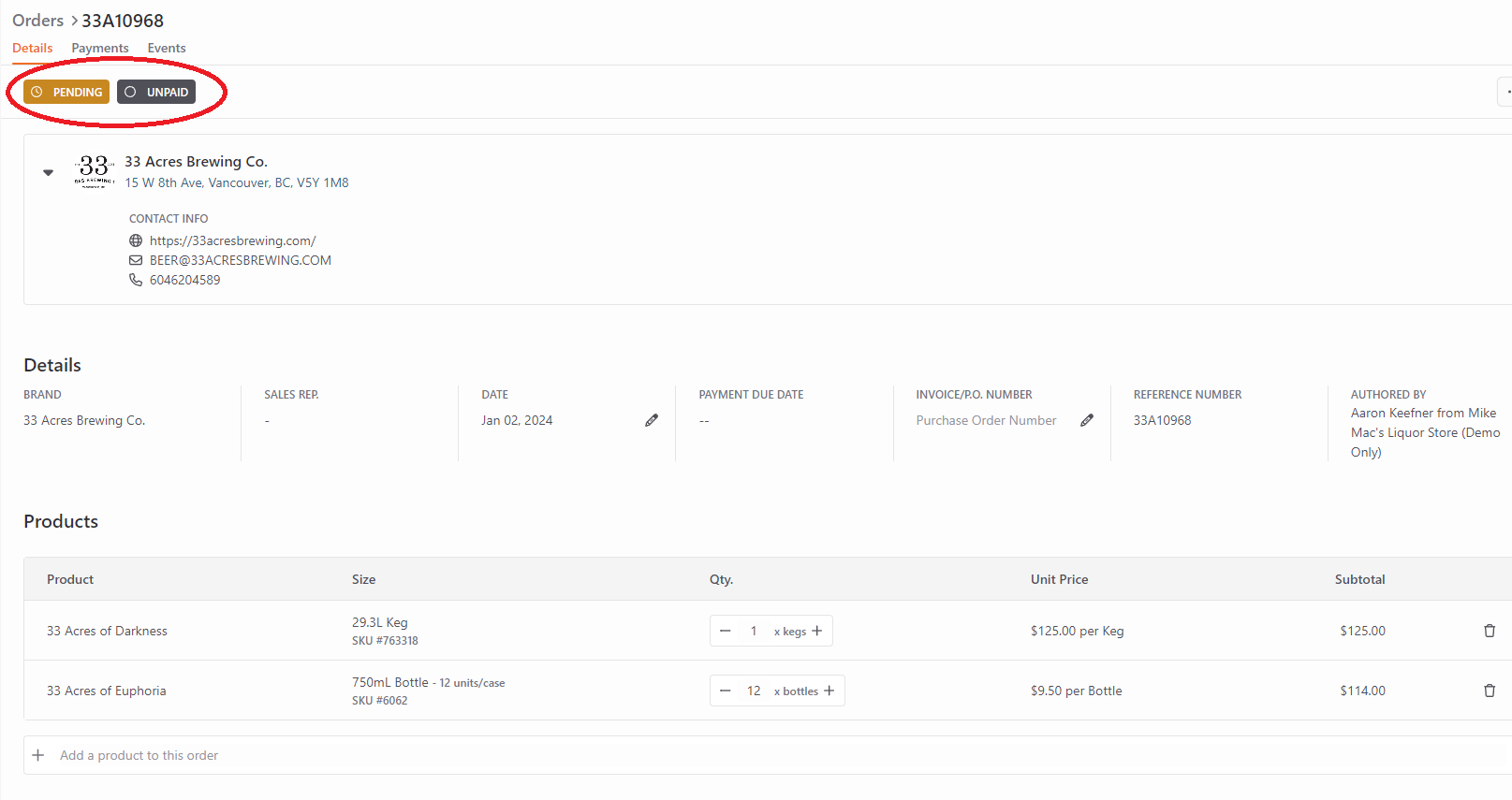Click the SKU #6062 text

click(379, 701)
